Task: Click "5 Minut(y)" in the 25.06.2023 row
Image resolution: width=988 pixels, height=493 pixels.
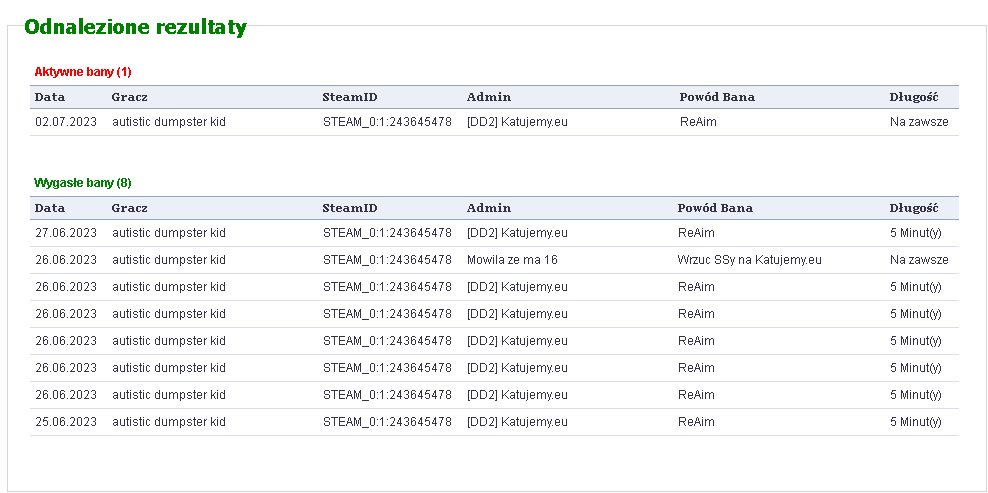Action: pyautogui.click(x=916, y=422)
